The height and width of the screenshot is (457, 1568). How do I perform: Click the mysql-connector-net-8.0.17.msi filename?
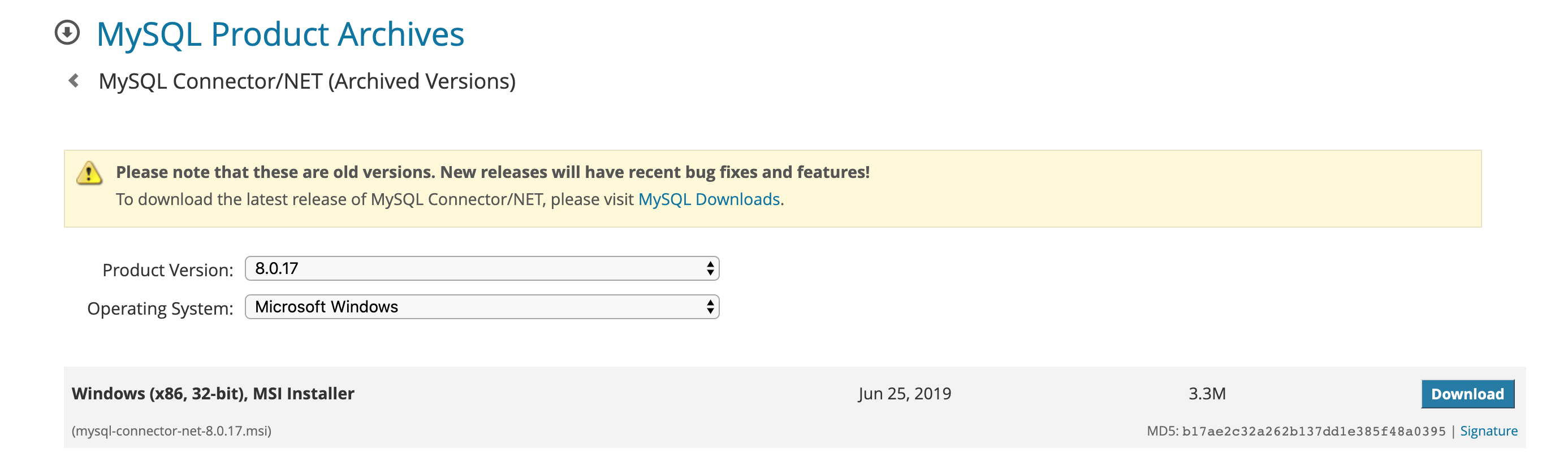click(172, 432)
